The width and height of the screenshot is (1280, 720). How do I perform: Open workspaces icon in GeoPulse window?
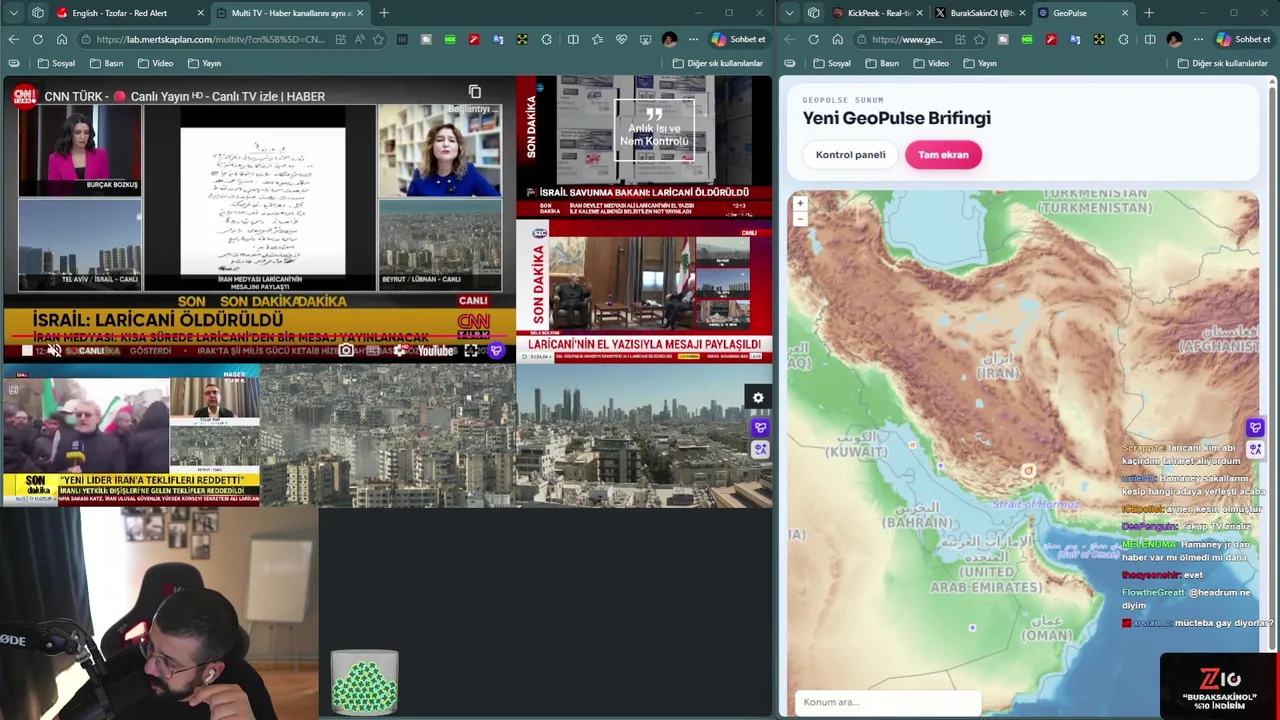point(814,13)
